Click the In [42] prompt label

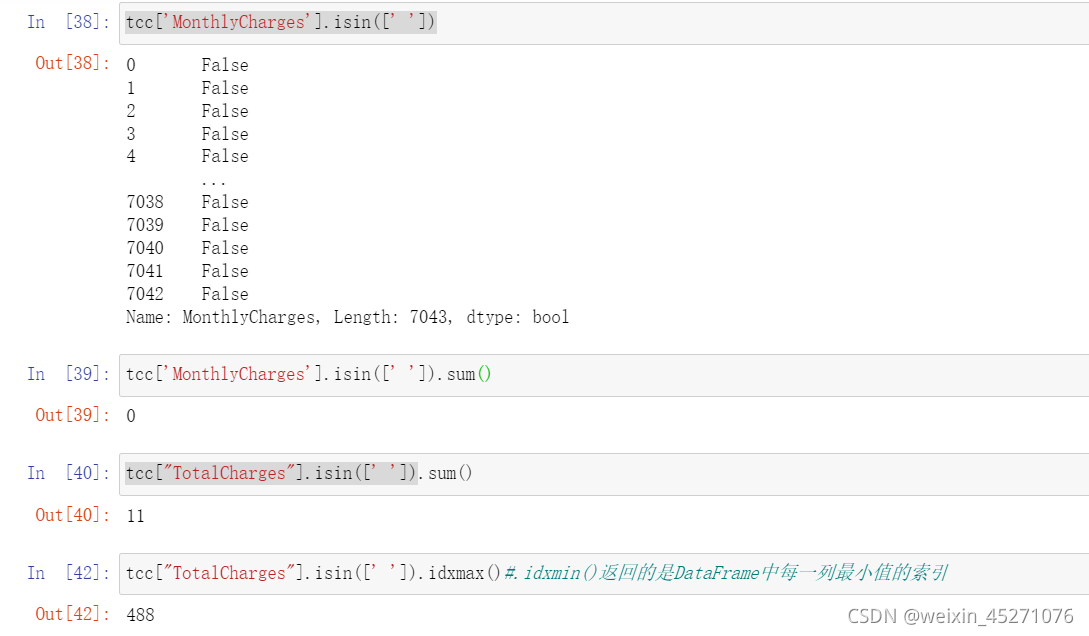tap(68, 573)
